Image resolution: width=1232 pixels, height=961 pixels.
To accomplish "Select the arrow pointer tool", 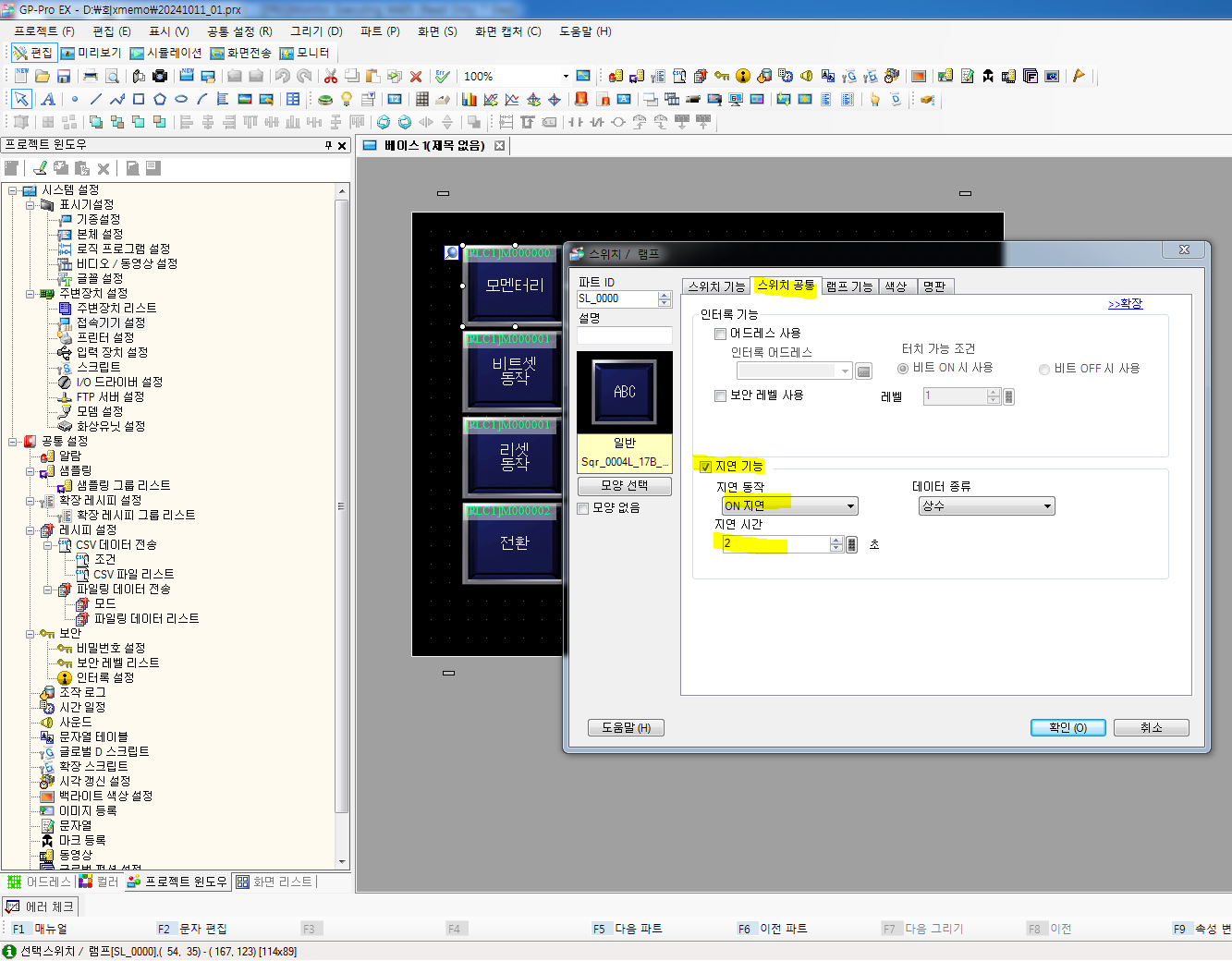I will pos(21,99).
